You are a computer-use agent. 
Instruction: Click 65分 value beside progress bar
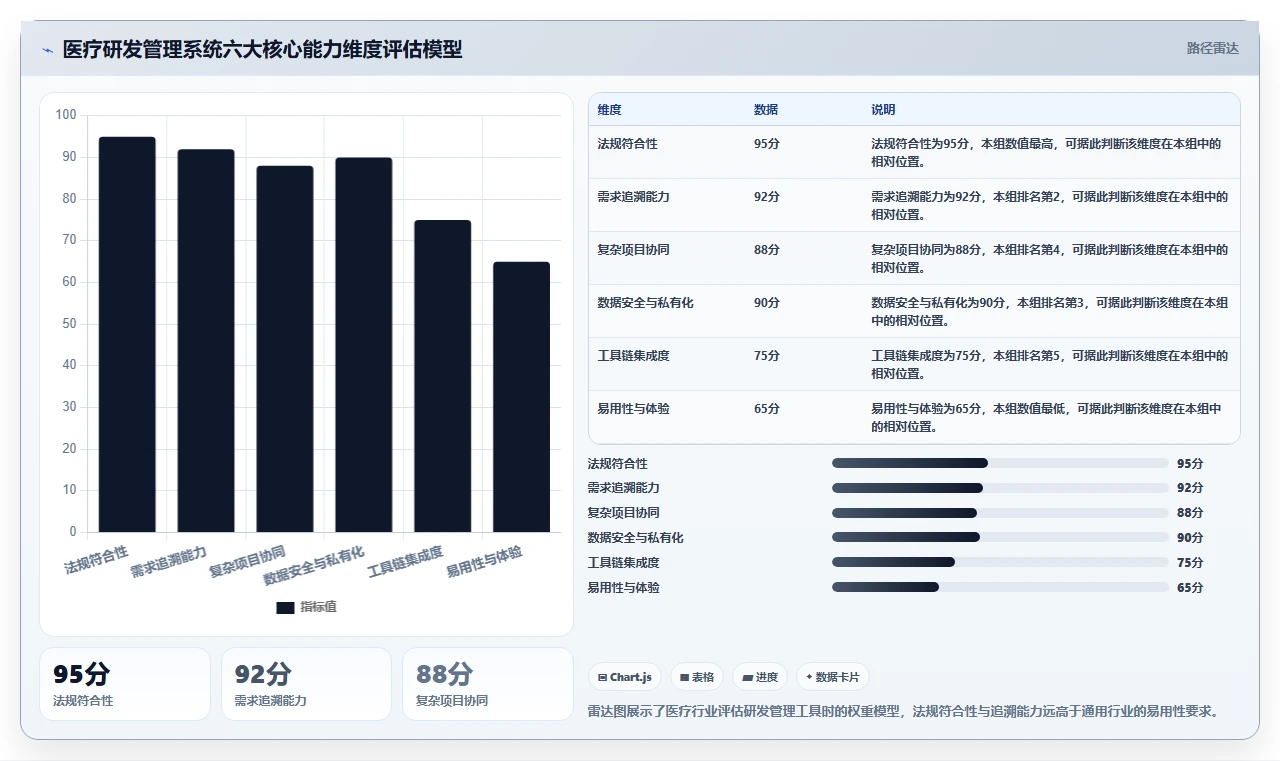click(1190, 587)
